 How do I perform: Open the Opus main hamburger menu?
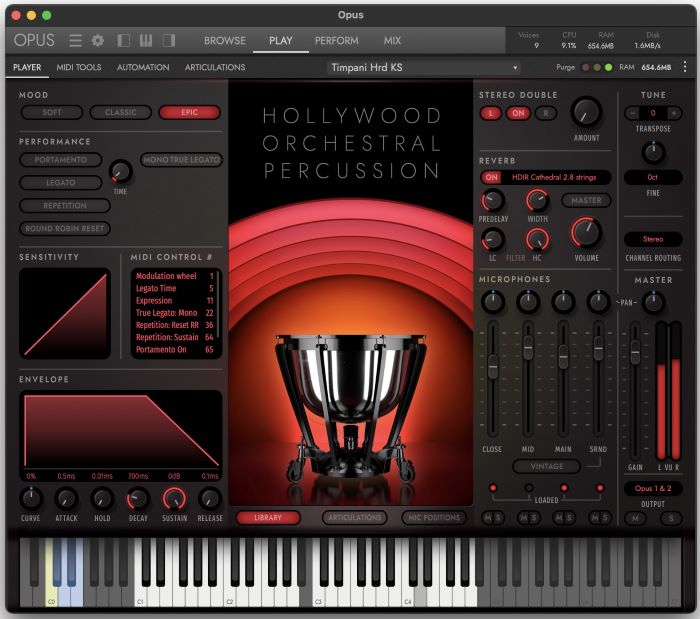75,41
